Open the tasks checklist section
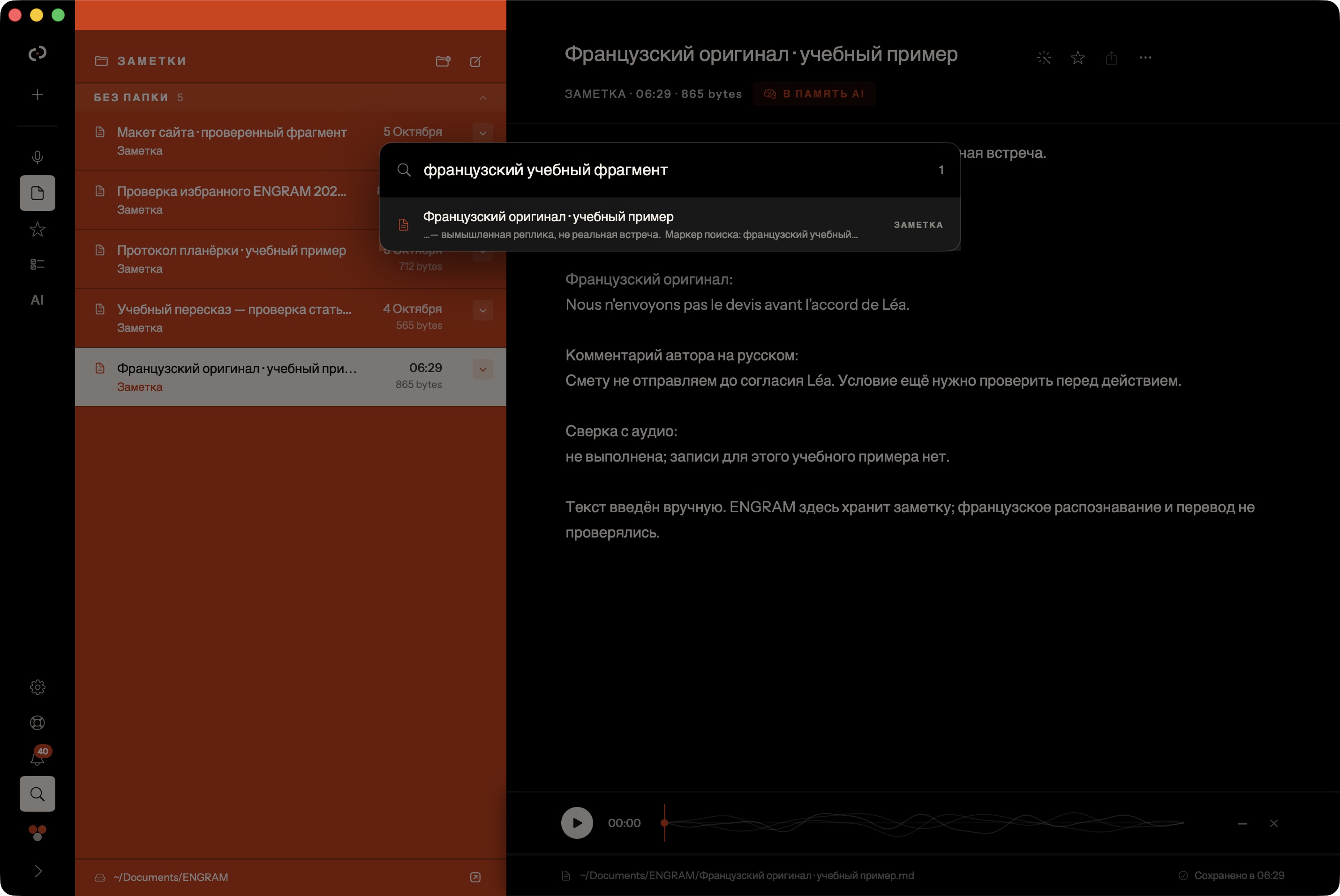1340x896 pixels. click(37, 264)
